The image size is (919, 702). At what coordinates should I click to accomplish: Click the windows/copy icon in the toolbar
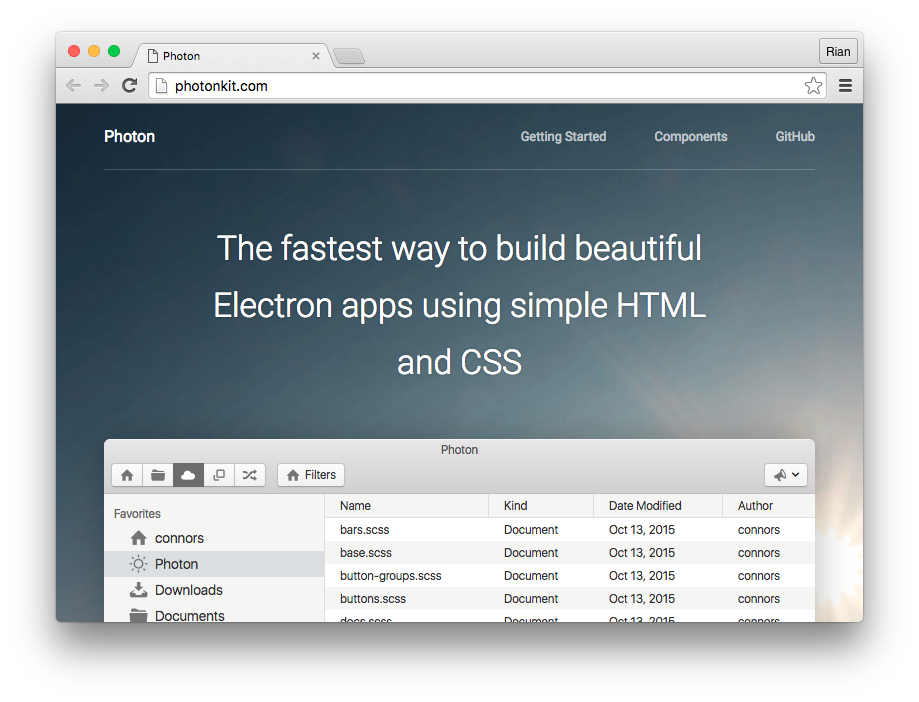coord(219,475)
